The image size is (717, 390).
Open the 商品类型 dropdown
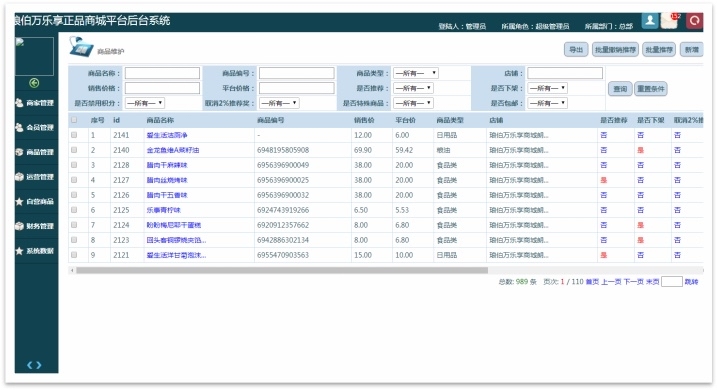click(416, 73)
